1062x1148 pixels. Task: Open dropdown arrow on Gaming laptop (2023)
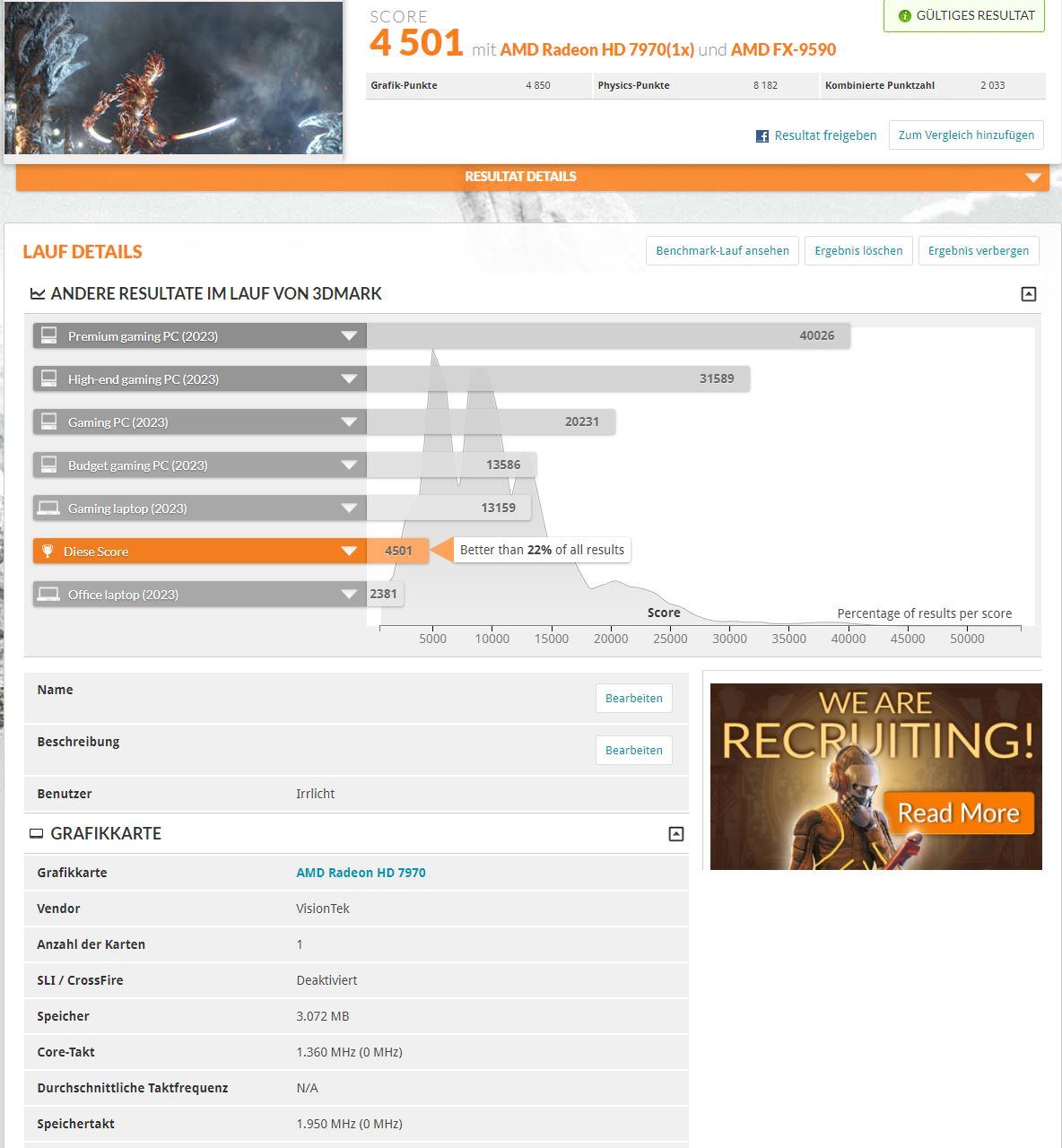coord(349,508)
